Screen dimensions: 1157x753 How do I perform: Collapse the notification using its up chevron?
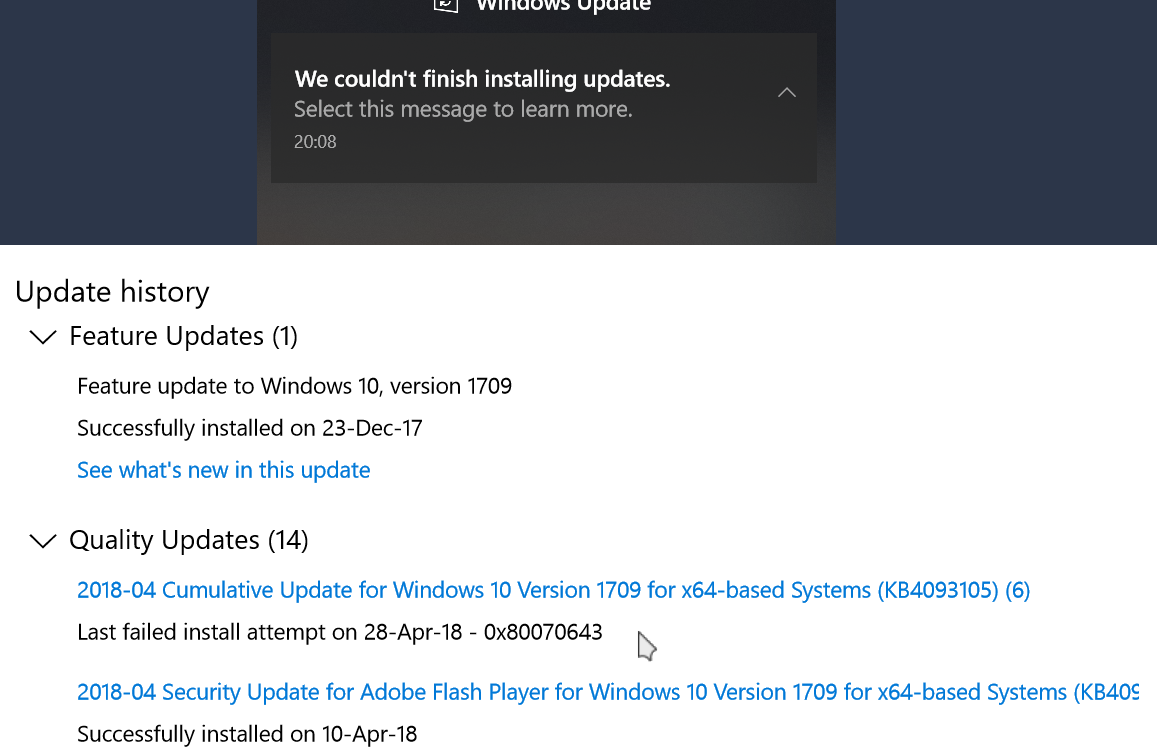[787, 92]
